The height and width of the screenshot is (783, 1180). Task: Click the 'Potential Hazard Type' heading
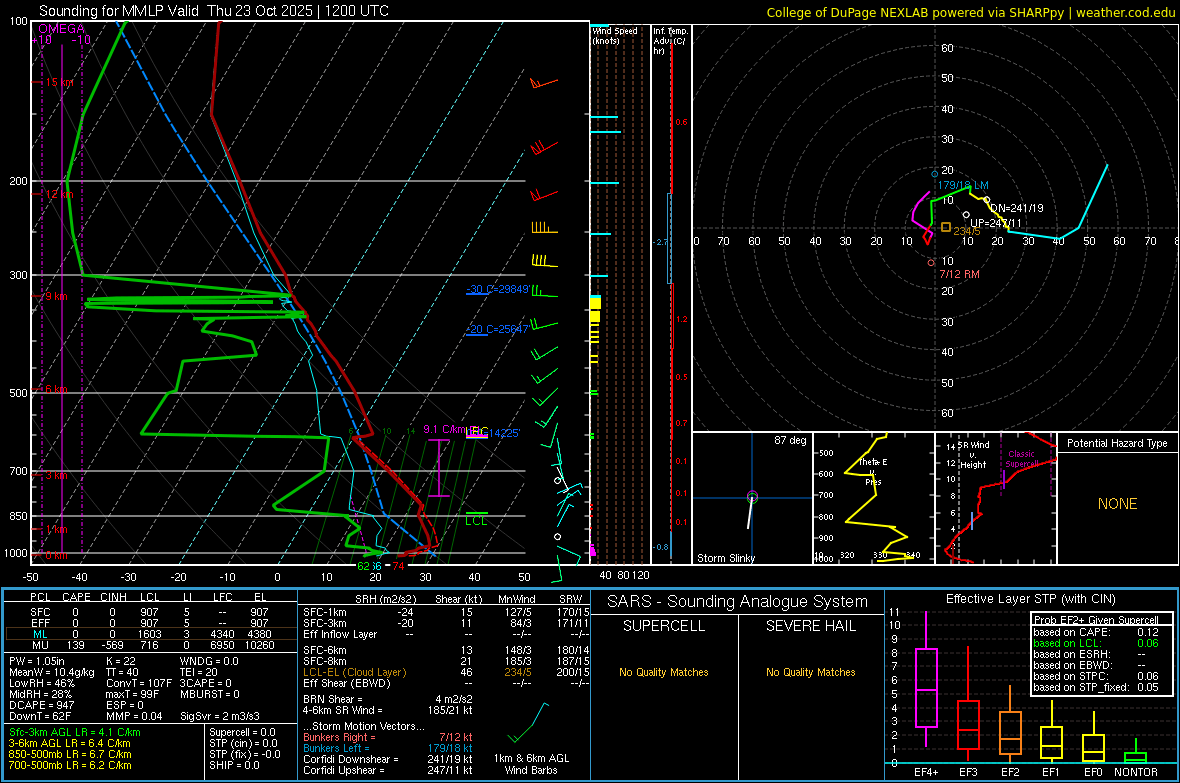point(1117,443)
